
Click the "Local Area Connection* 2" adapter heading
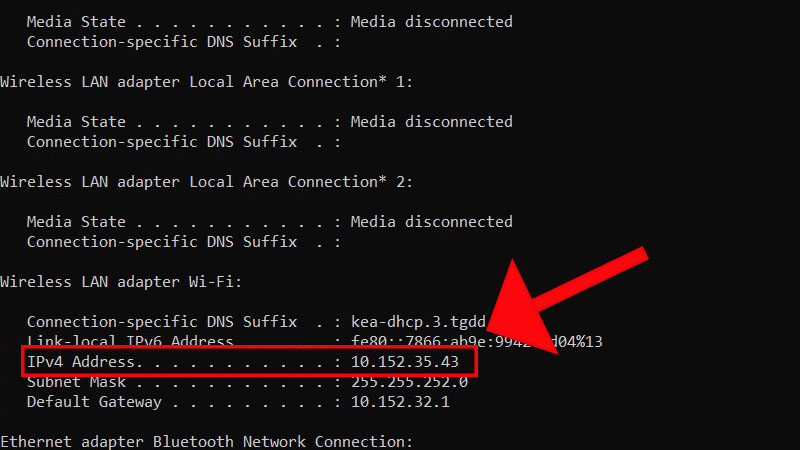pyautogui.click(x=207, y=182)
